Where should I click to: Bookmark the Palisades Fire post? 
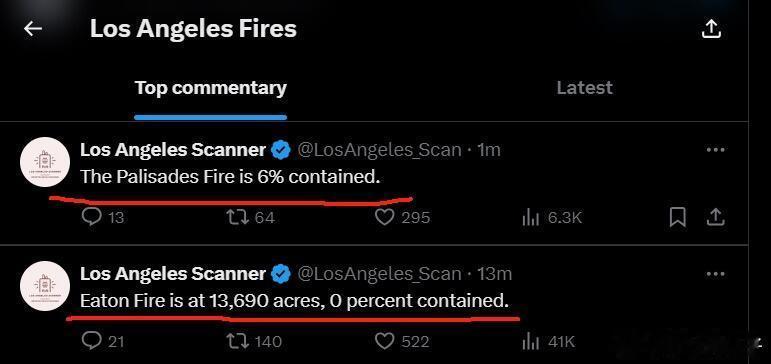[x=678, y=217]
